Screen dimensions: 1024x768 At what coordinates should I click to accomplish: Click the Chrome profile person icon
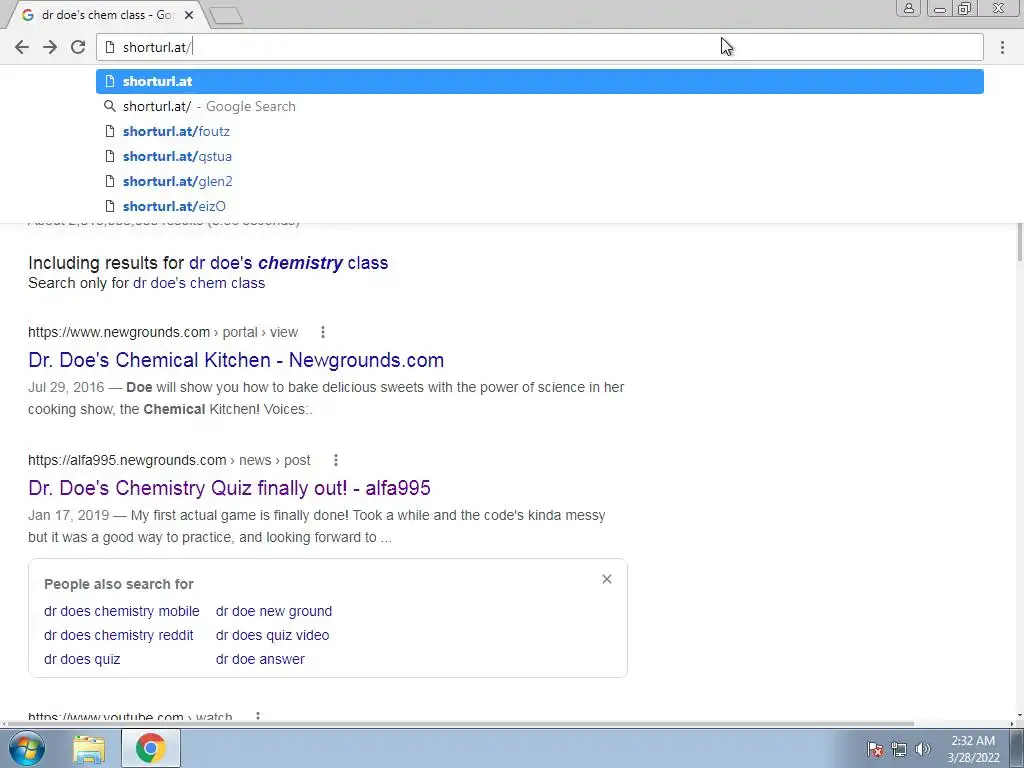point(908,8)
